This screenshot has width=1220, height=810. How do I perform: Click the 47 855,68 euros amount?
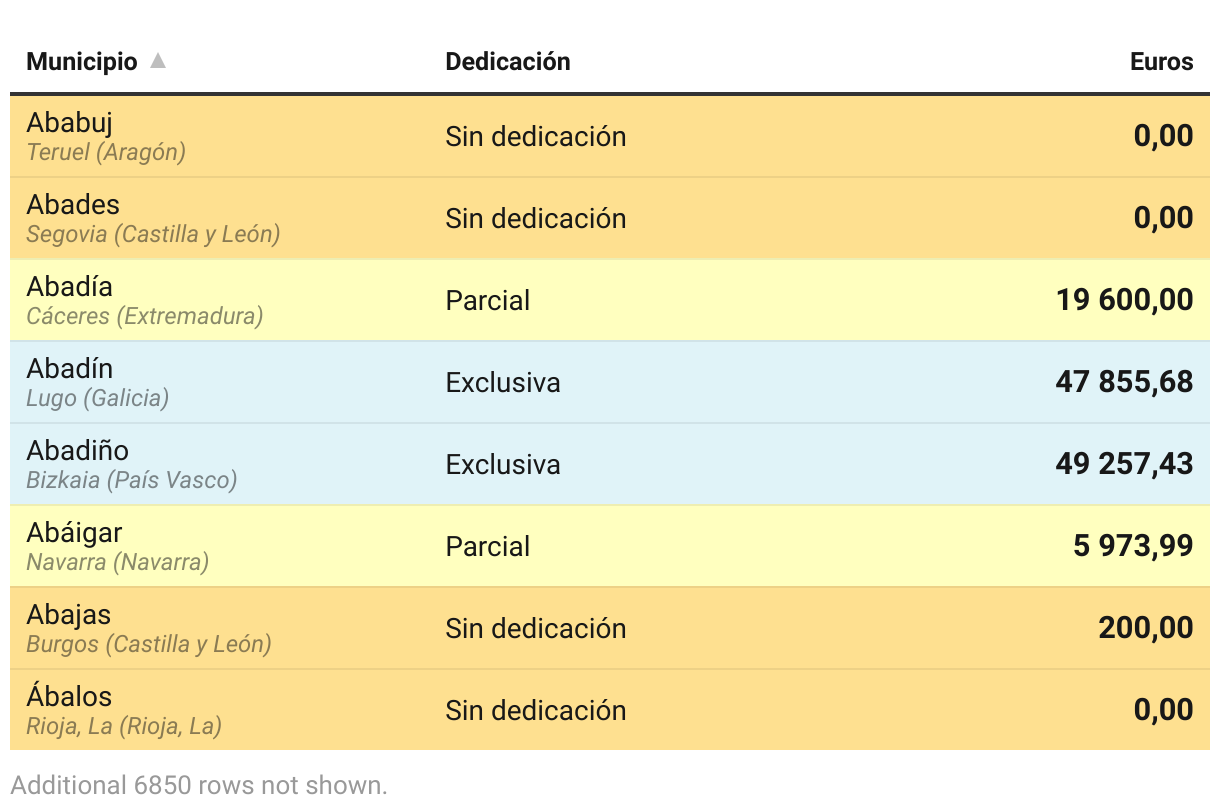(x=1124, y=382)
